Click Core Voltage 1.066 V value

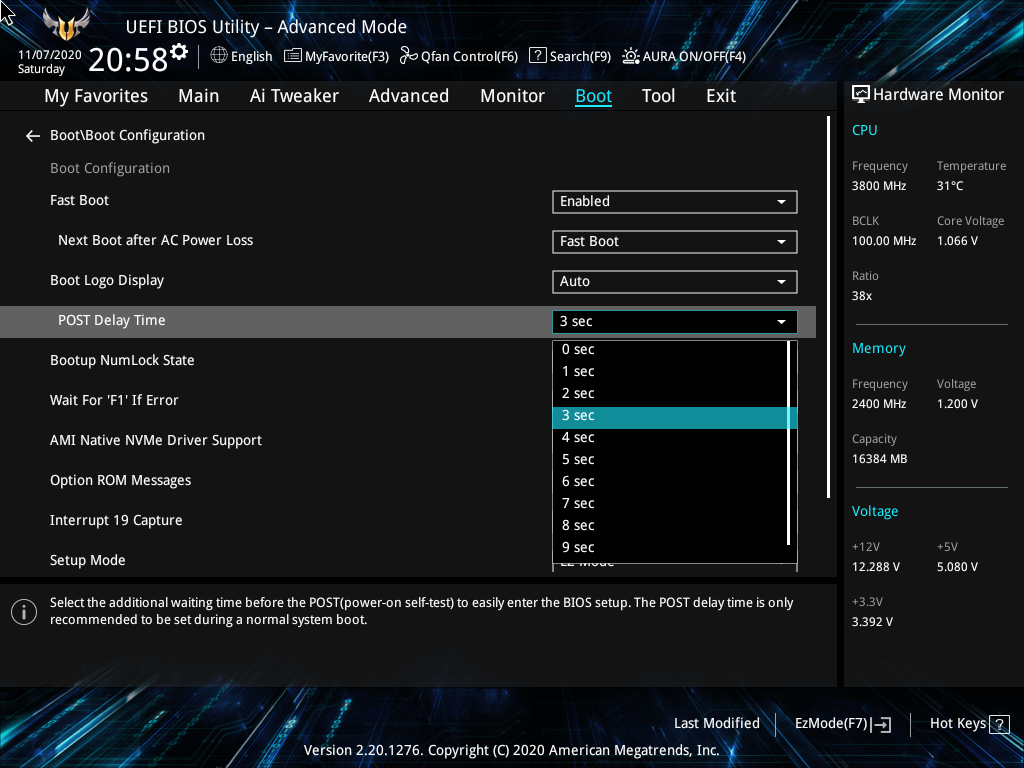tap(957, 241)
